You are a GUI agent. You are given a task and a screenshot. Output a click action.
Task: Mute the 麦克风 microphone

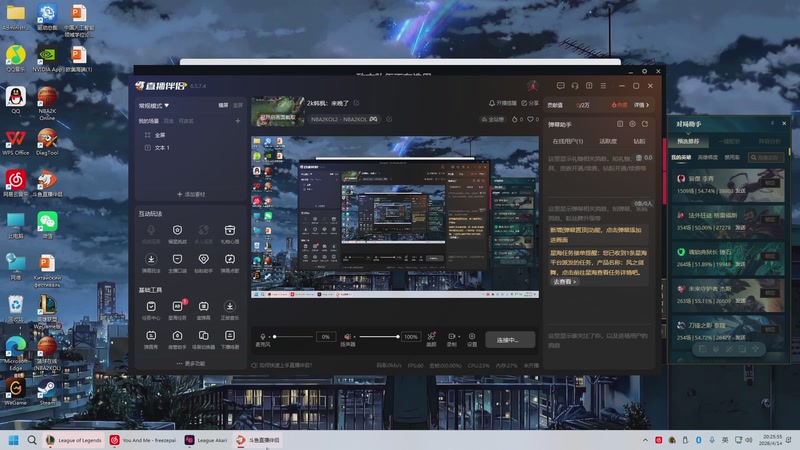point(263,337)
